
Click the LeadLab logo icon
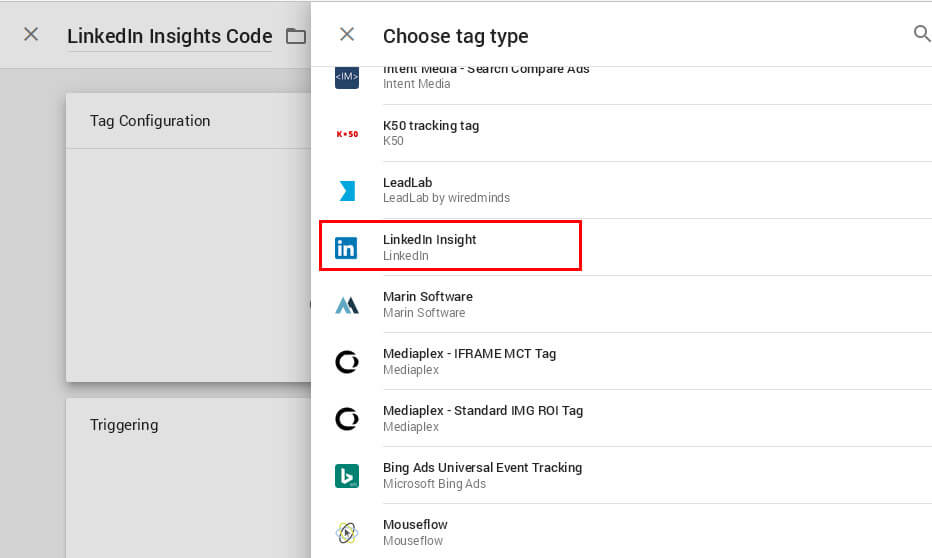click(x=347, y=191)
